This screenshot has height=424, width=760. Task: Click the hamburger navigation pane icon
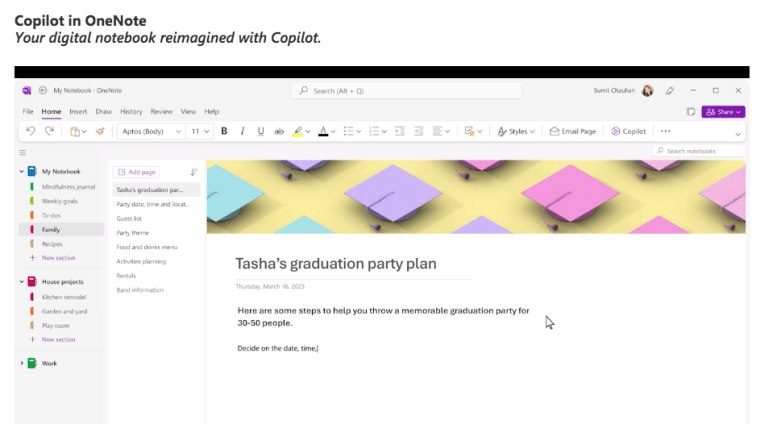(x=22, y=152)
